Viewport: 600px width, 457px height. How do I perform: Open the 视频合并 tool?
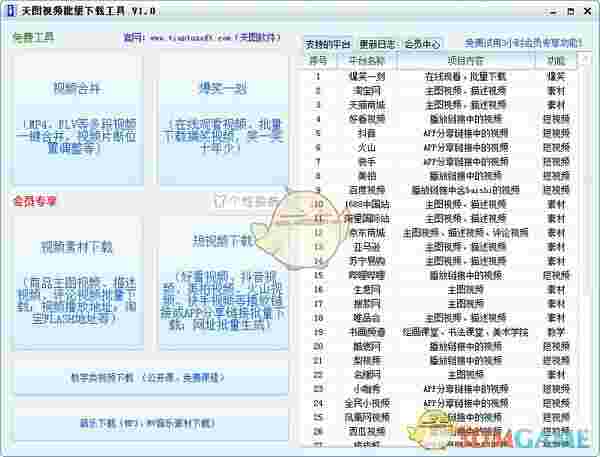[x=78, y=120]
